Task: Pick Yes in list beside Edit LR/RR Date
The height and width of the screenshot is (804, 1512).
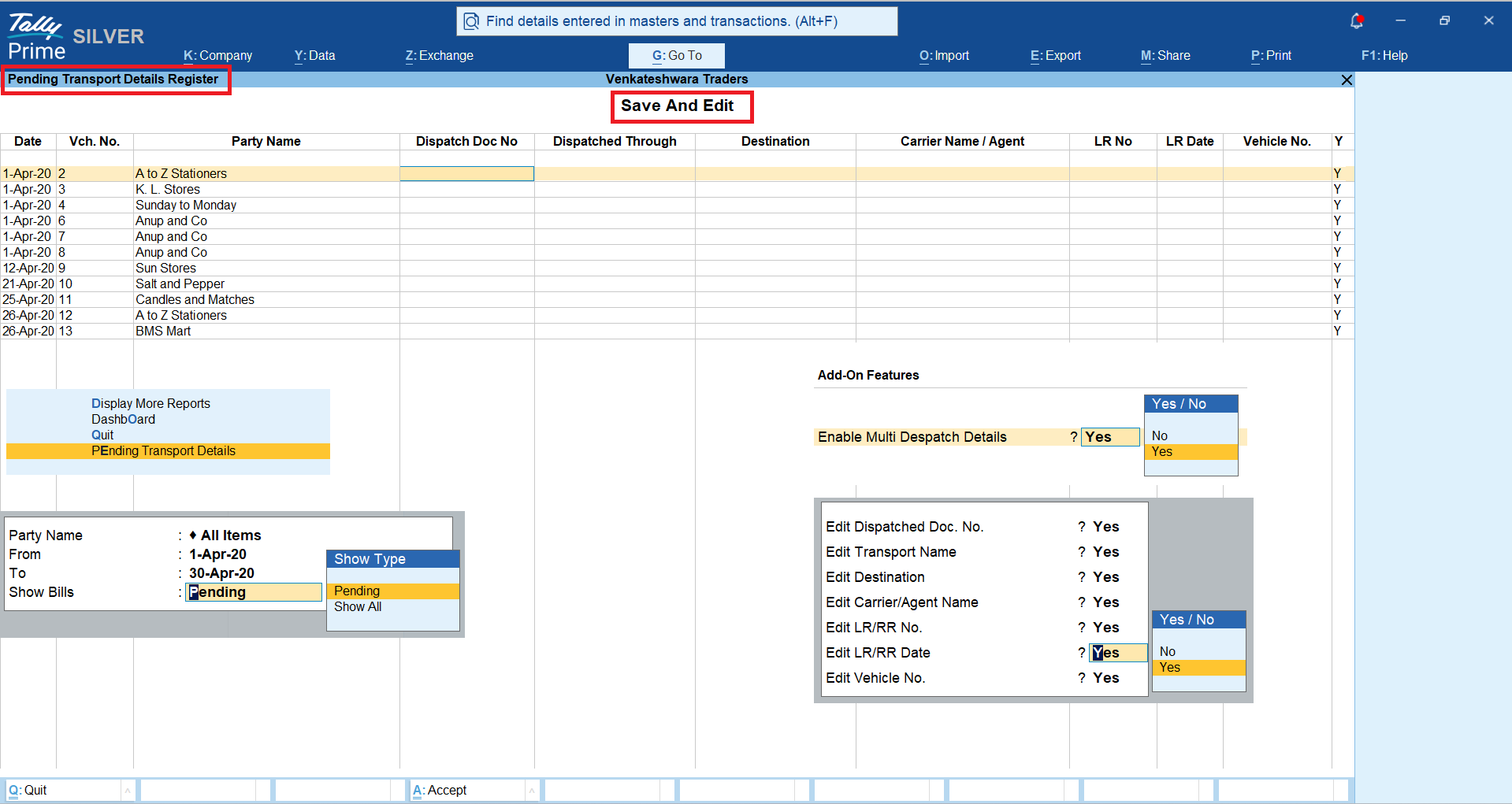Action: point(1198,668)
